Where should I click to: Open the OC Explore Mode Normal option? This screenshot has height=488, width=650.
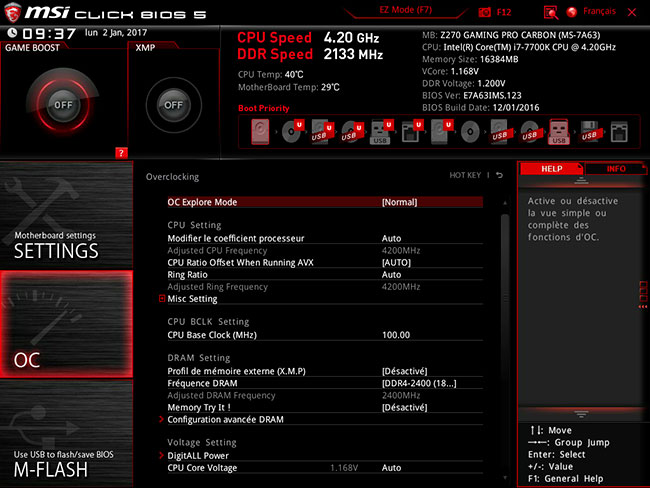click(x=399, y=202)
